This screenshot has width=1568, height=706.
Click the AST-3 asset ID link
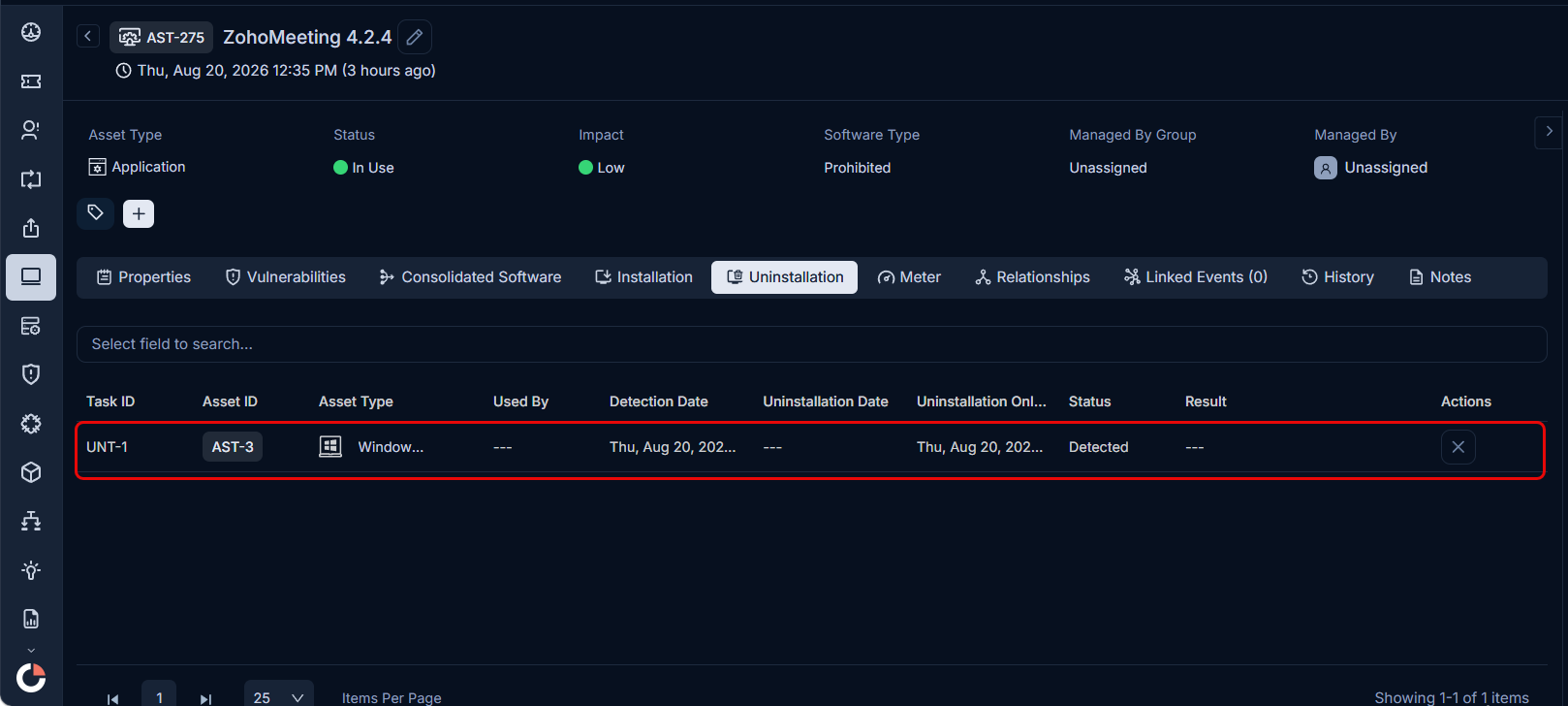click(x=233, y=447)
